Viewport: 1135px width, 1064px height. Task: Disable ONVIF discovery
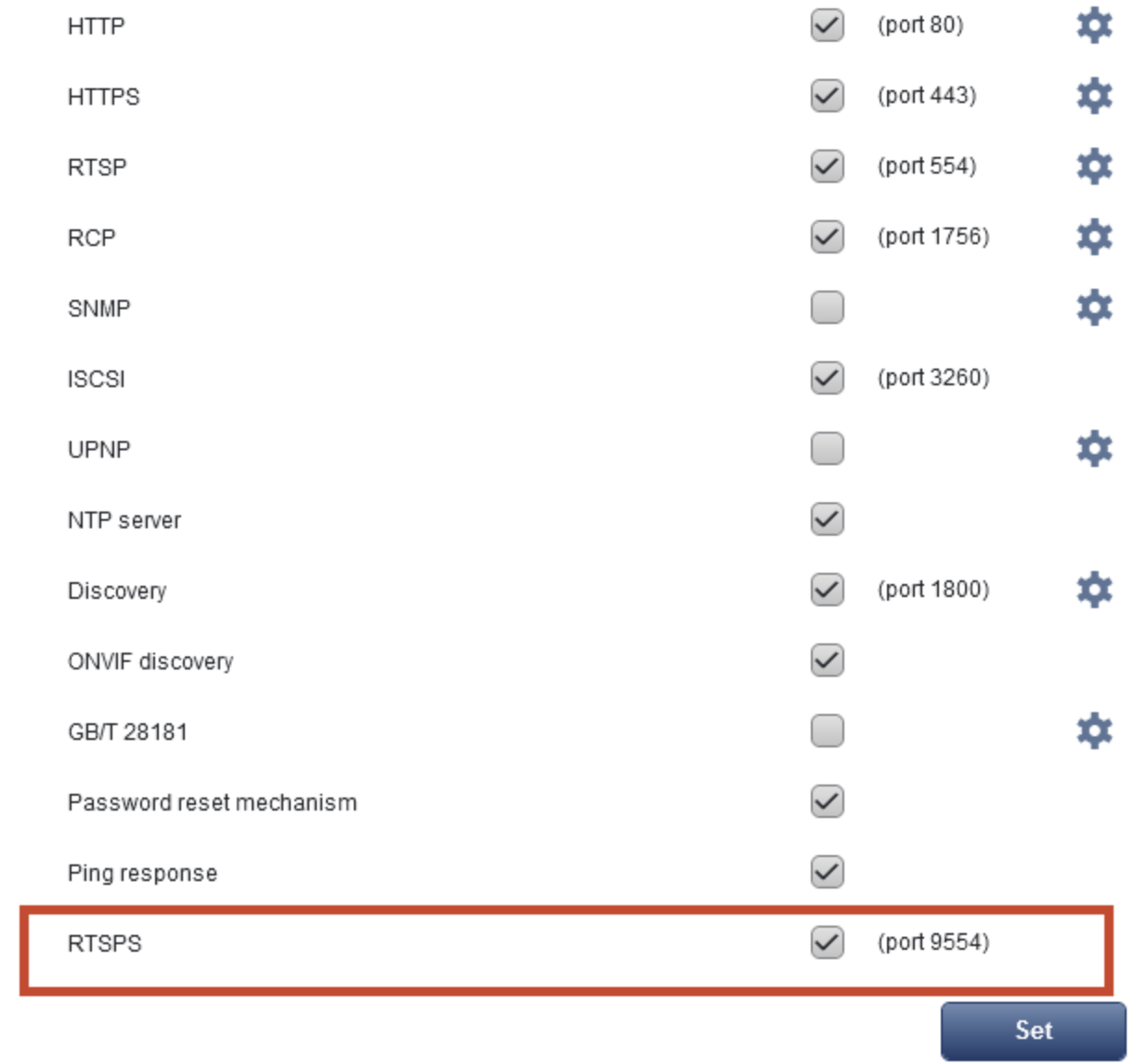point(825,659)
